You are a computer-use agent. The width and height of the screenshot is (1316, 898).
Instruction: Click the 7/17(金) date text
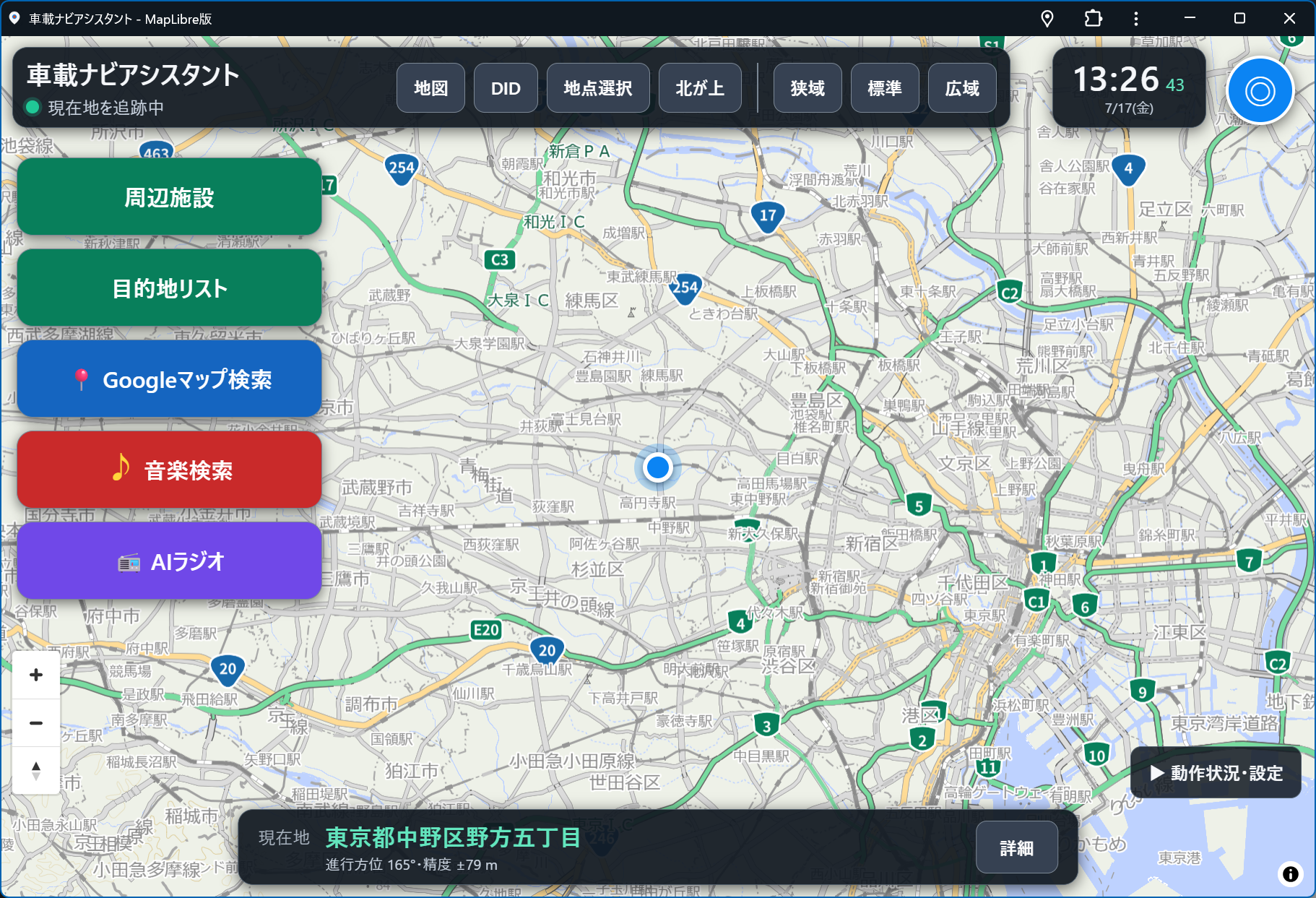click(1129, 108)
